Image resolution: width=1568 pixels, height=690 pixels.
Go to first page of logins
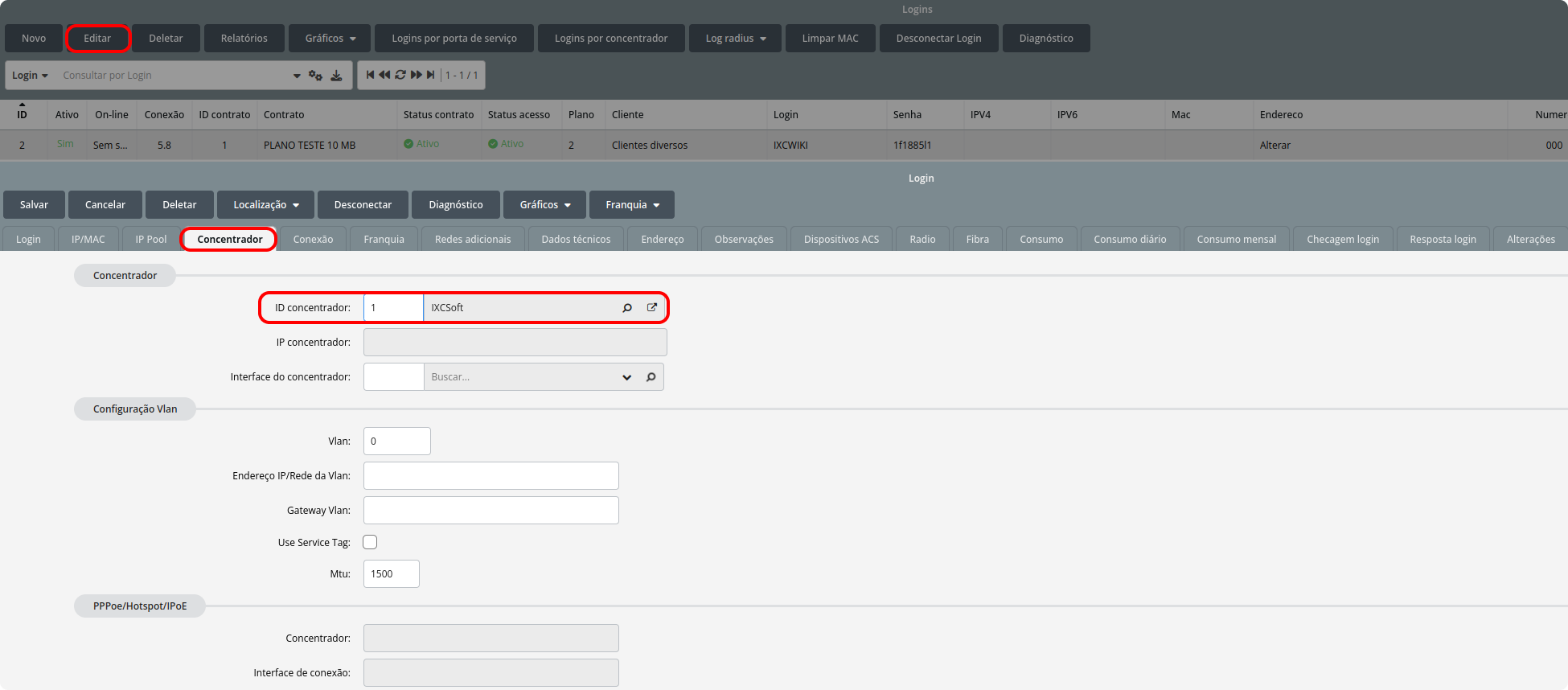click(x=370, y=75)
